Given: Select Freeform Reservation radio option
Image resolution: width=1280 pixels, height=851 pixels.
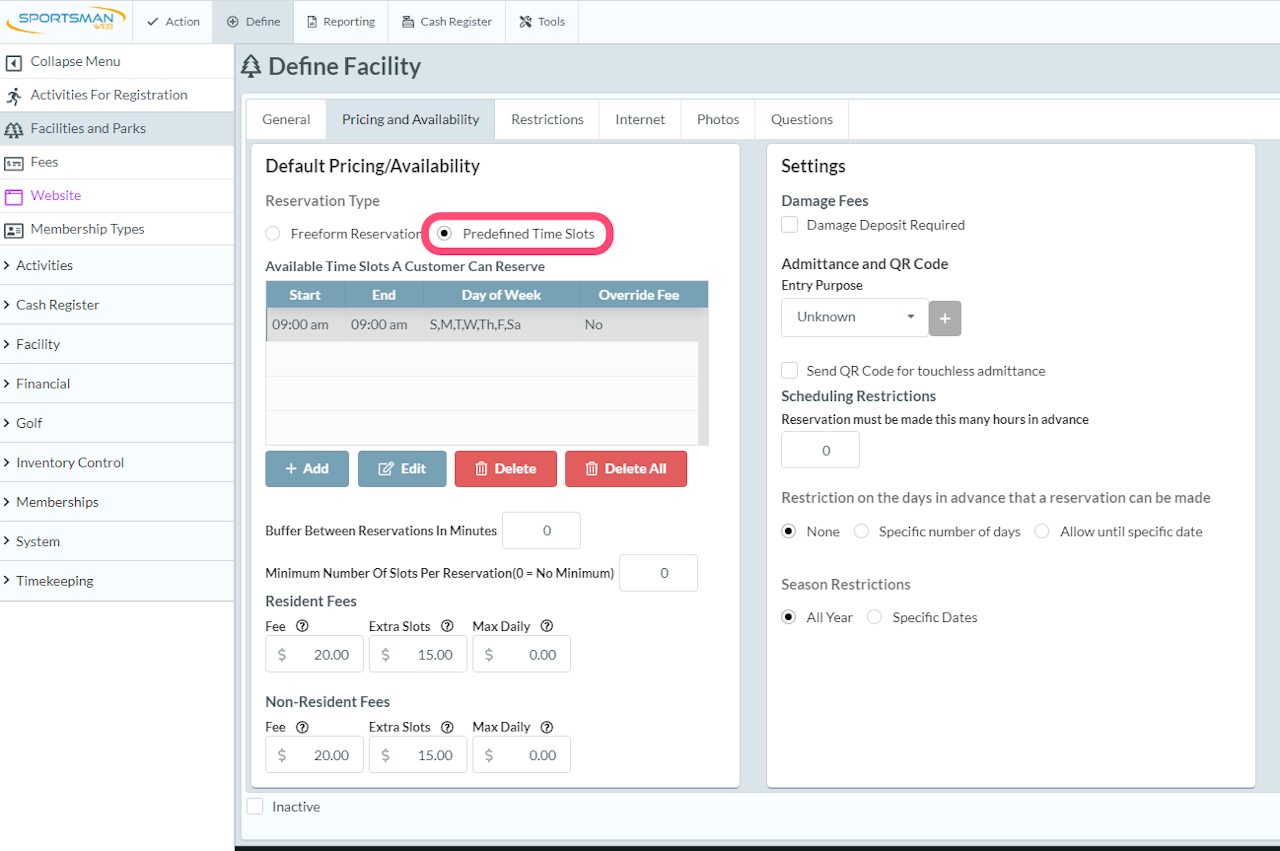Looking at the screenshot, I should point(273,234).
